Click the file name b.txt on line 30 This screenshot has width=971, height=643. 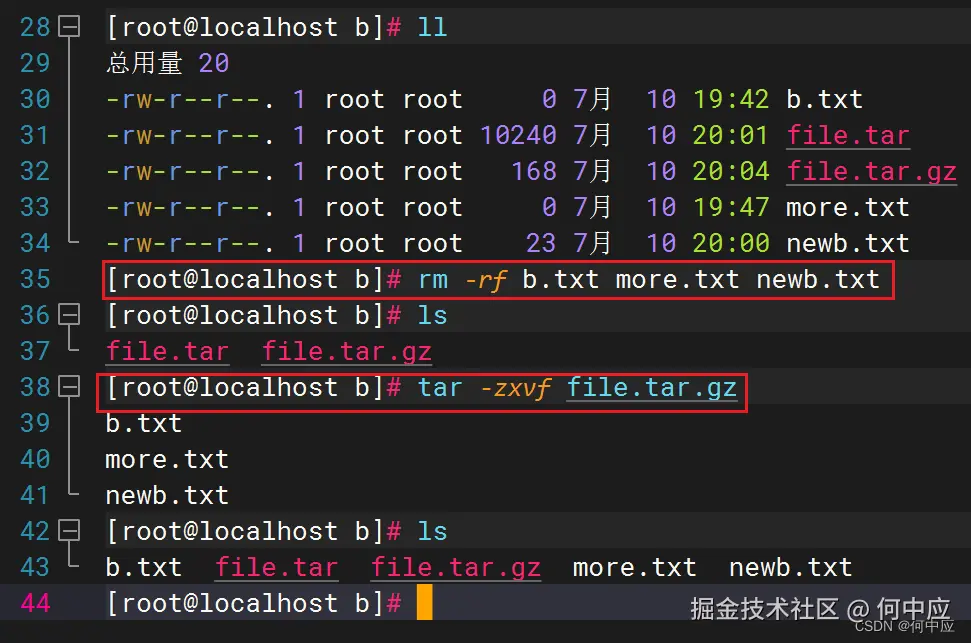pos(824,99)
